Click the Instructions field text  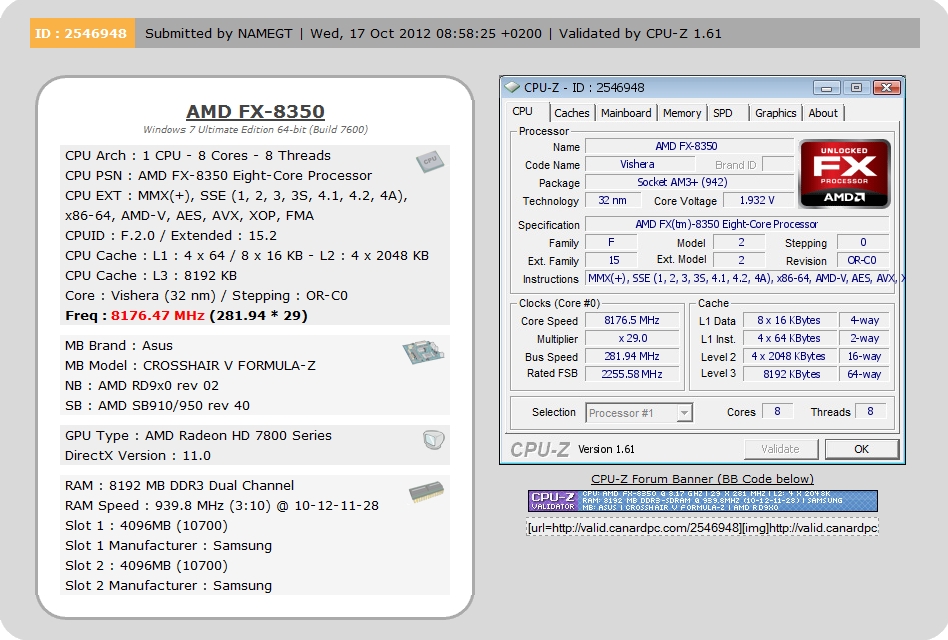coord(745,279)
